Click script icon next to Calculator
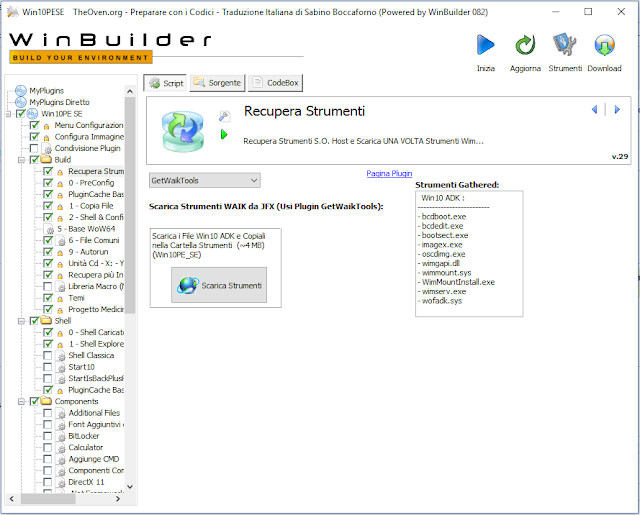640x515 pixels. [60, 448]
